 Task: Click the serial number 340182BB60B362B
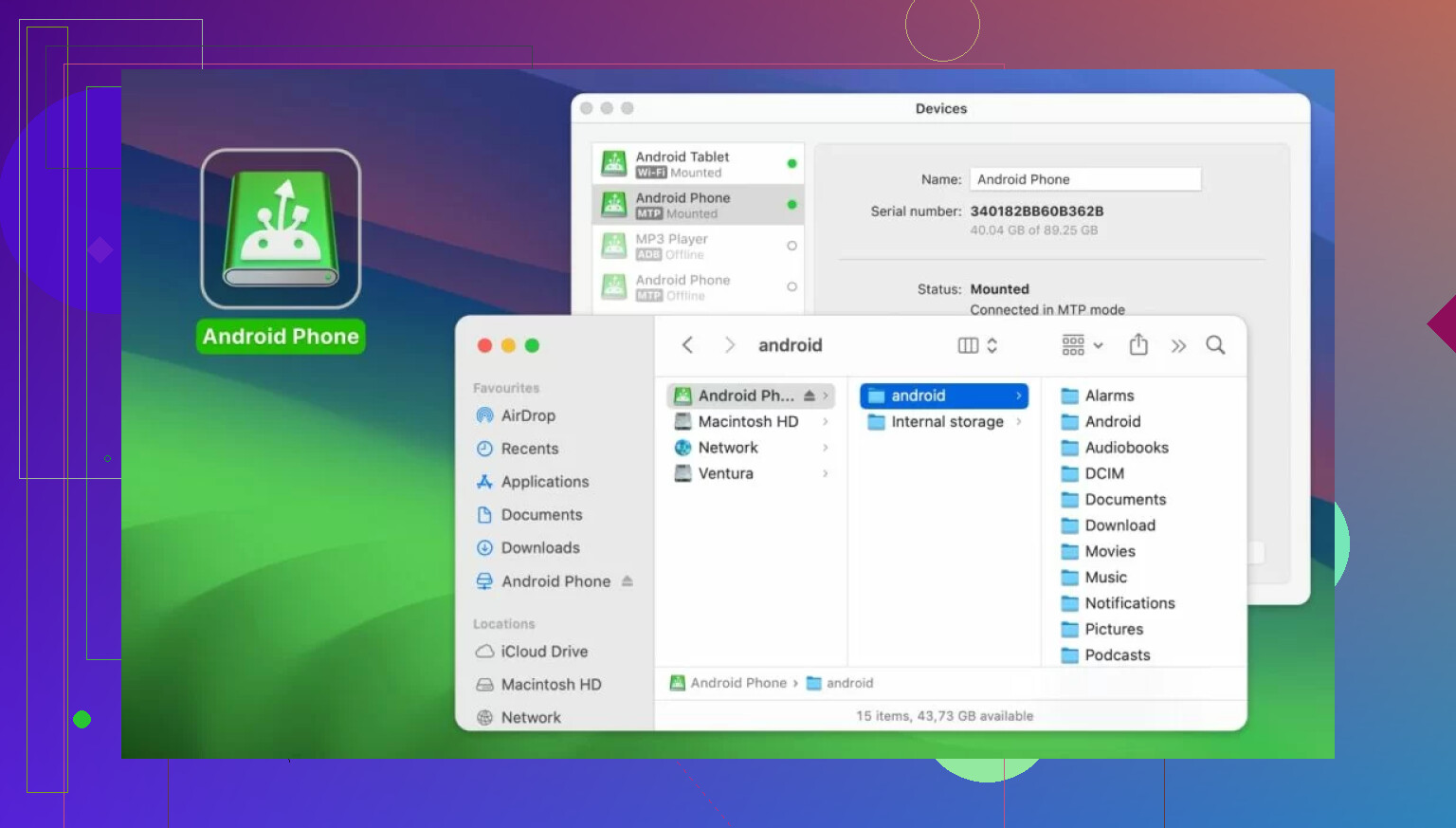[x=1037, y=212]
